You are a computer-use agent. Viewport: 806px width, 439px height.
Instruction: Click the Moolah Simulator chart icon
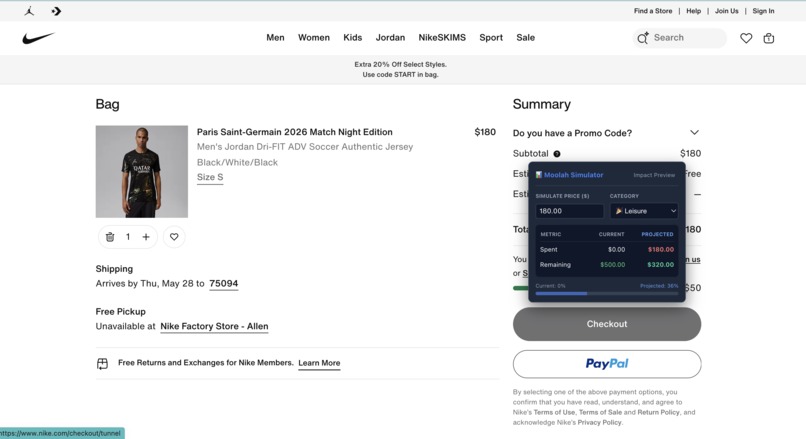[x=539, y=175]
